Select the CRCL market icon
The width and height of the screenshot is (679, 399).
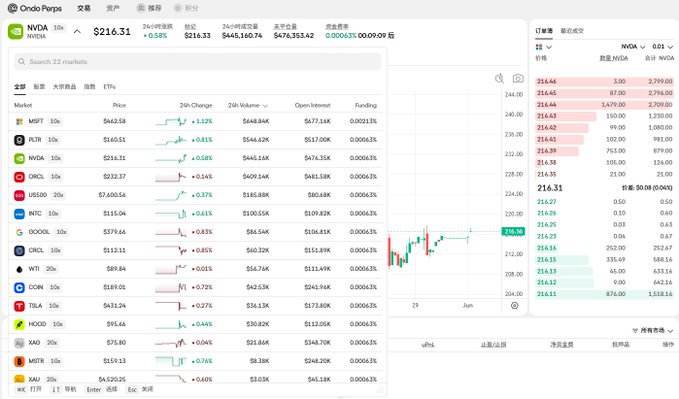19,250
